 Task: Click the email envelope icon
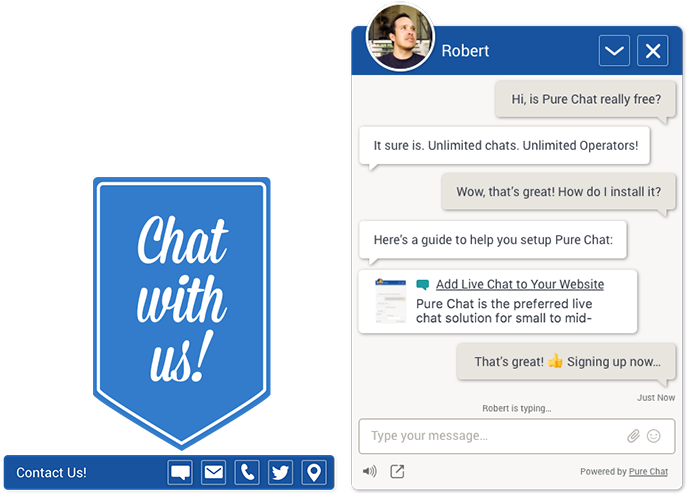(214, 473)
